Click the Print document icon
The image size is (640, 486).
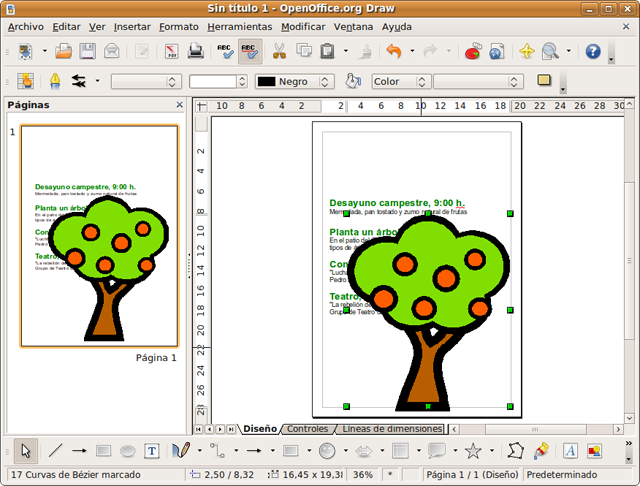coord(196,50)
